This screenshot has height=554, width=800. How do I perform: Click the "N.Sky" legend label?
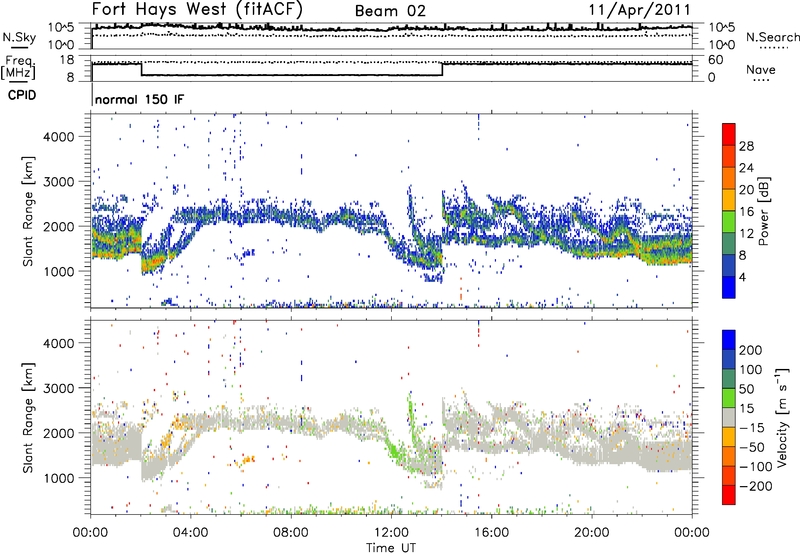(x=19, y=37)
